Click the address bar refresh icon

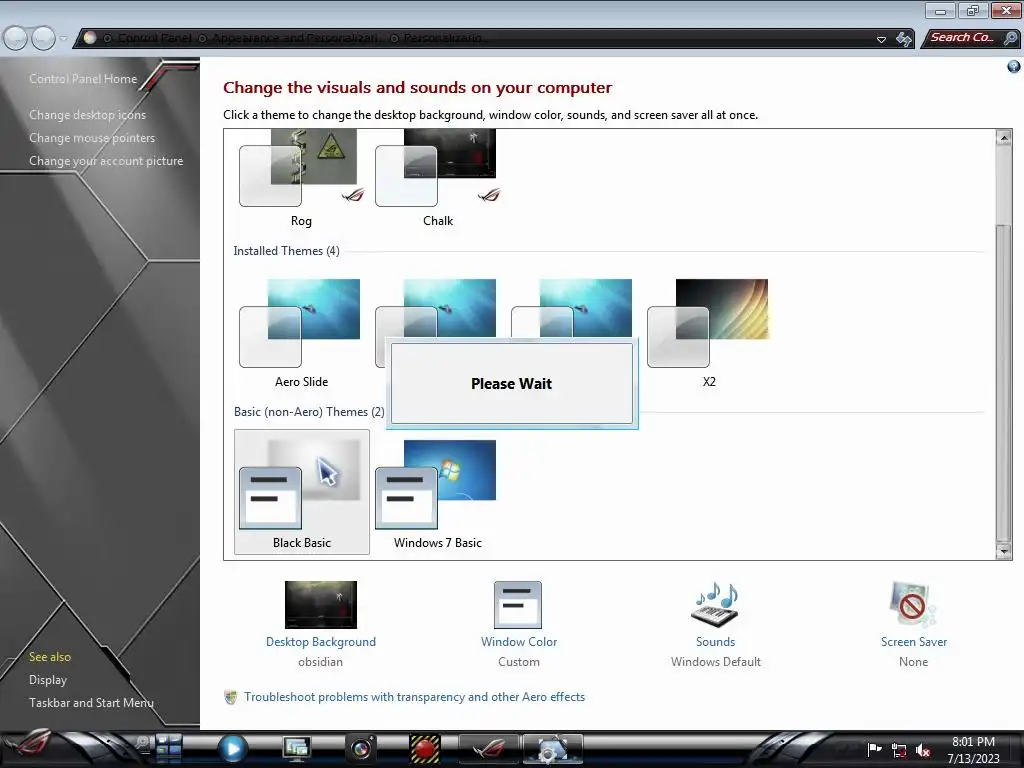904,39
